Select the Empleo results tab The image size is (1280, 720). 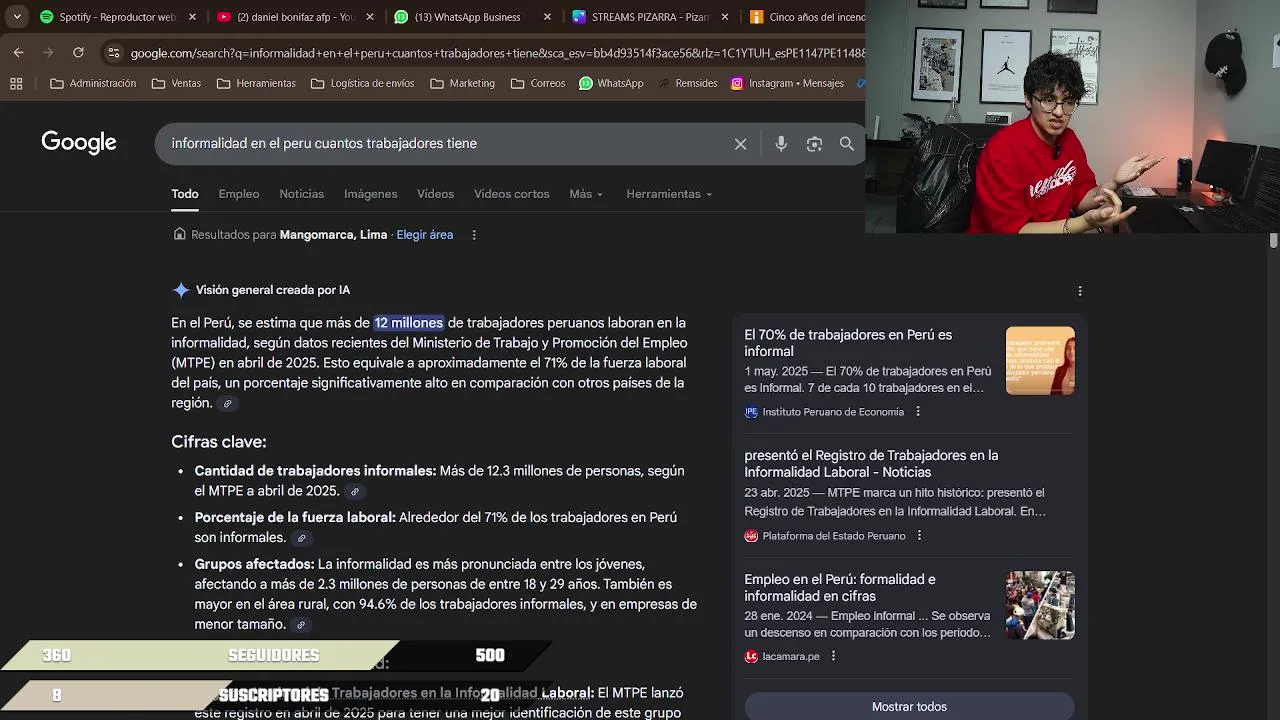239,194
